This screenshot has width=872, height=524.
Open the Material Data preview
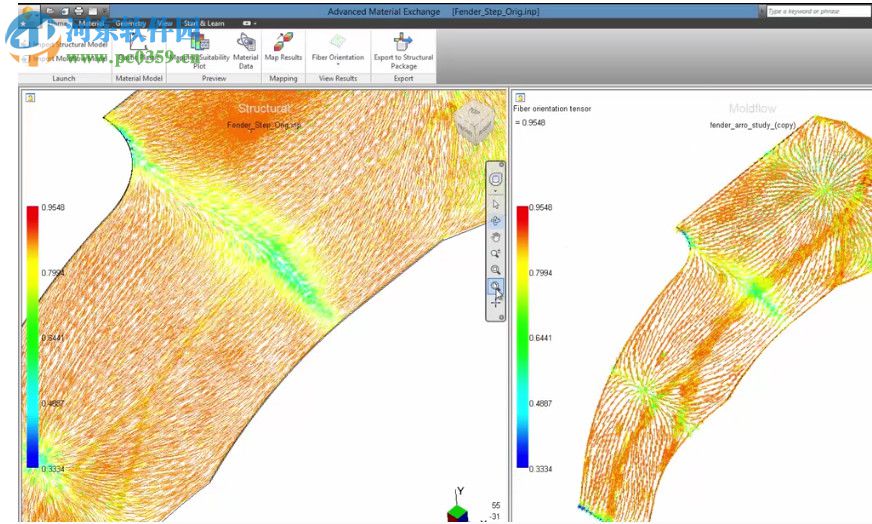click(246, 52)
